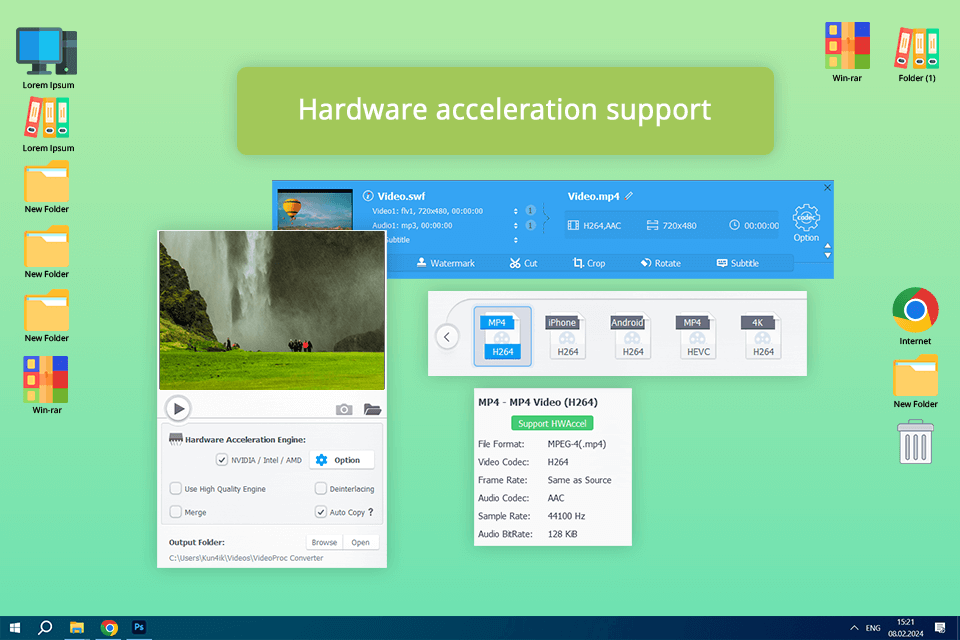Click the waterfall preview image
Viewport: 960px width, 640px height.
(272, 310)
